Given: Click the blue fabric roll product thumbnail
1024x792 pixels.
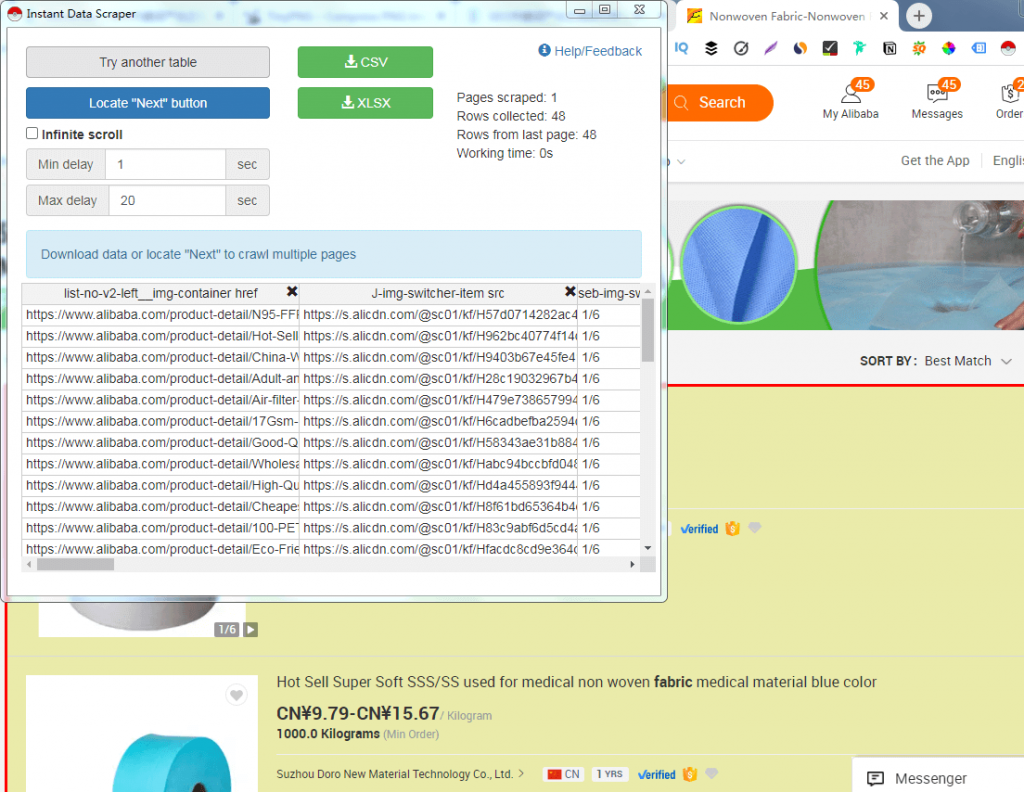Looking at the screenshot, I should (142, 734).
